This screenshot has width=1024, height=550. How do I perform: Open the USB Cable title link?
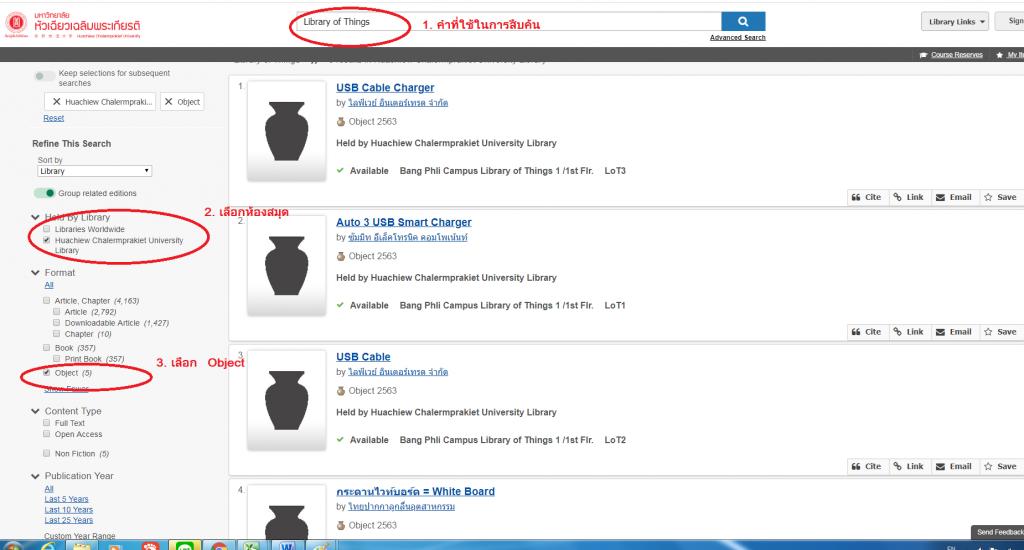(x=363, y=357)
